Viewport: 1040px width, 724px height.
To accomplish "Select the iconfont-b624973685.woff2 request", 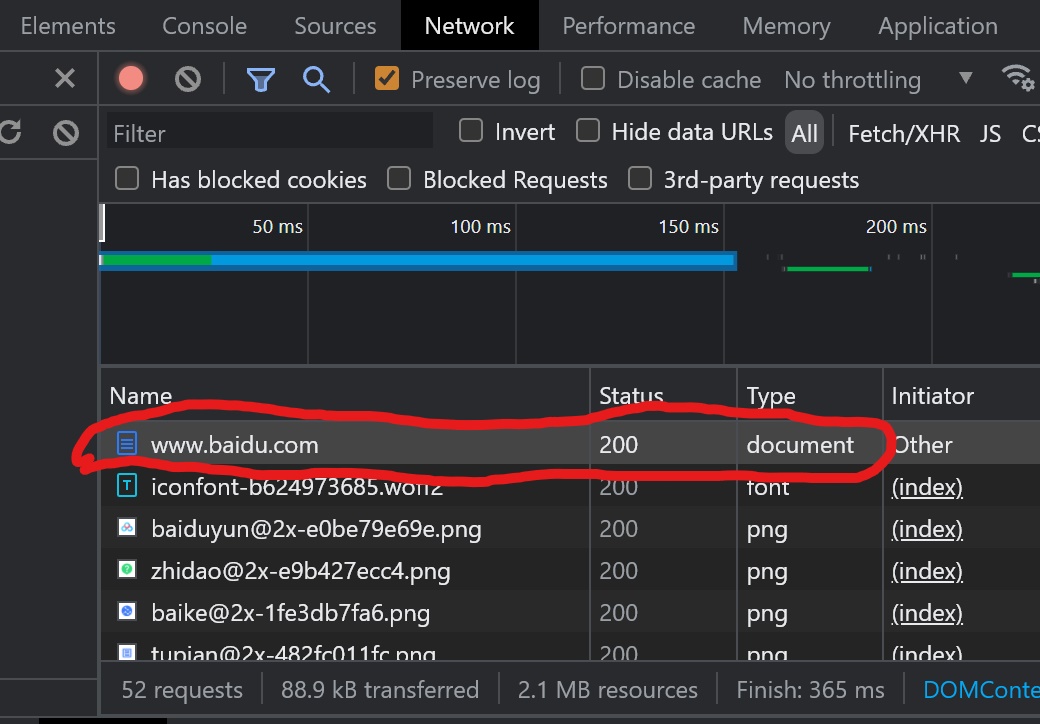I will tap(570, 486).
